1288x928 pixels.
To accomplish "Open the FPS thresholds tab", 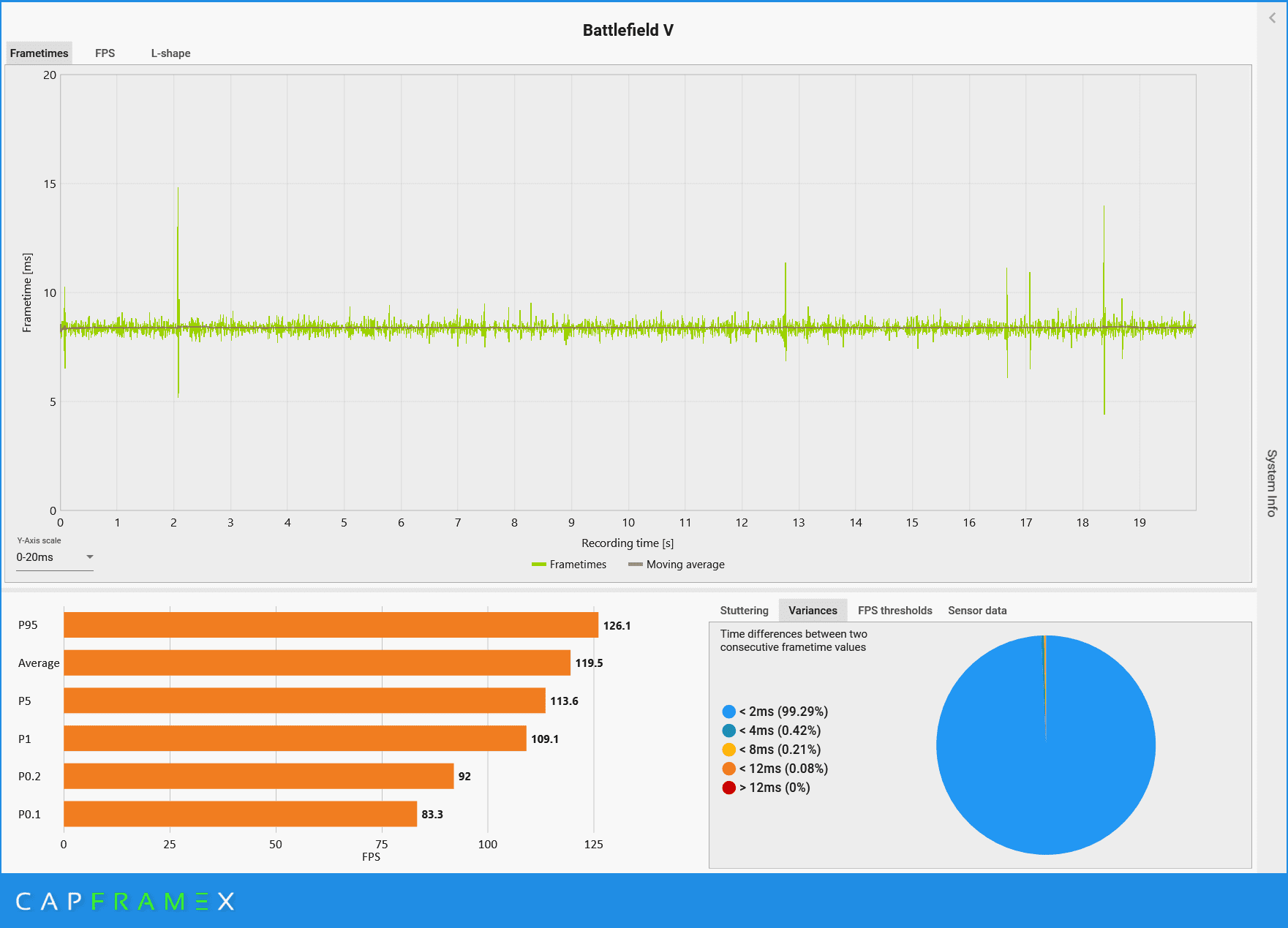I will coord(895,611).
